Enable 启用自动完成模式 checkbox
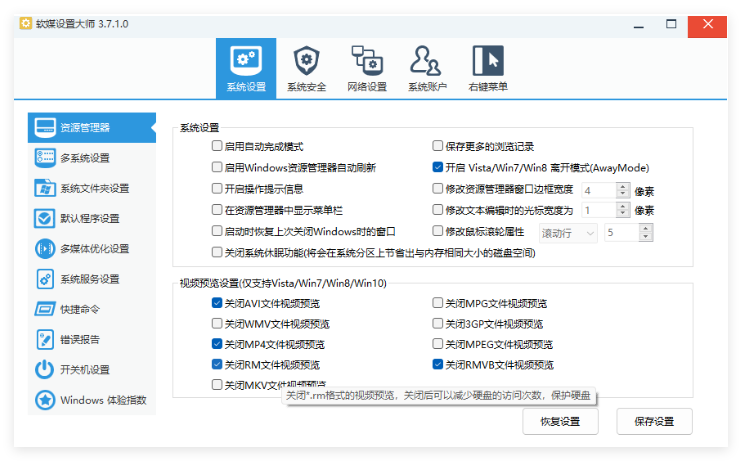Screen dimensions: 742x461 217,146
